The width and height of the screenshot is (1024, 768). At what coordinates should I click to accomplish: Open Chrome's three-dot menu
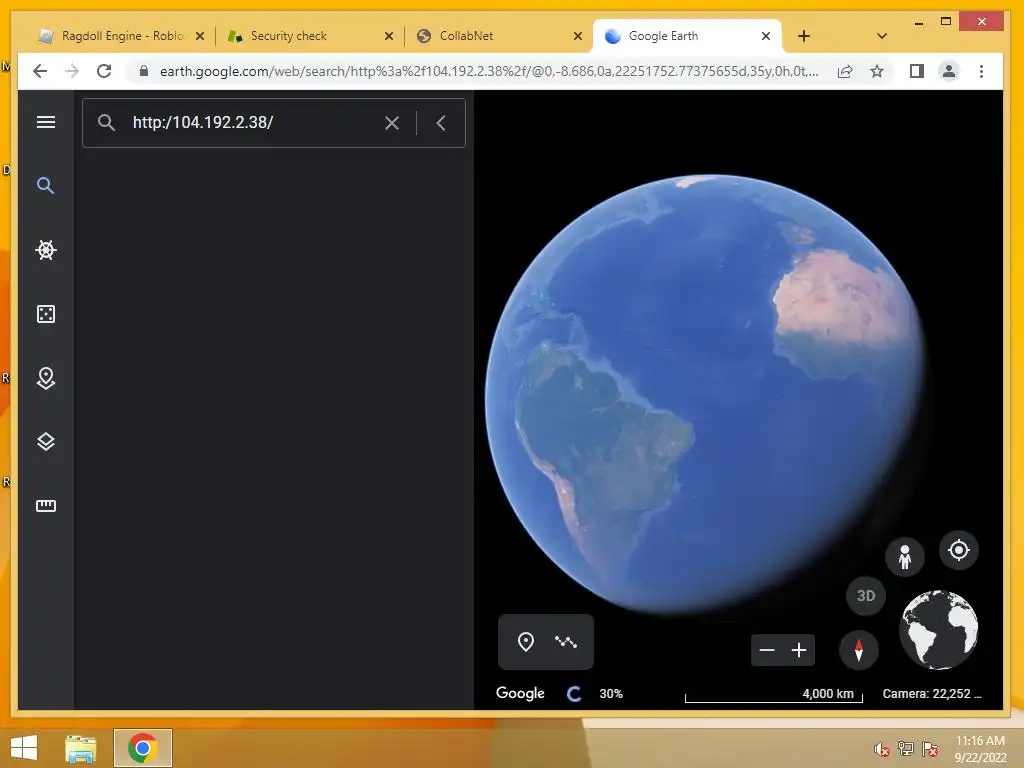(x=981, y=71)
